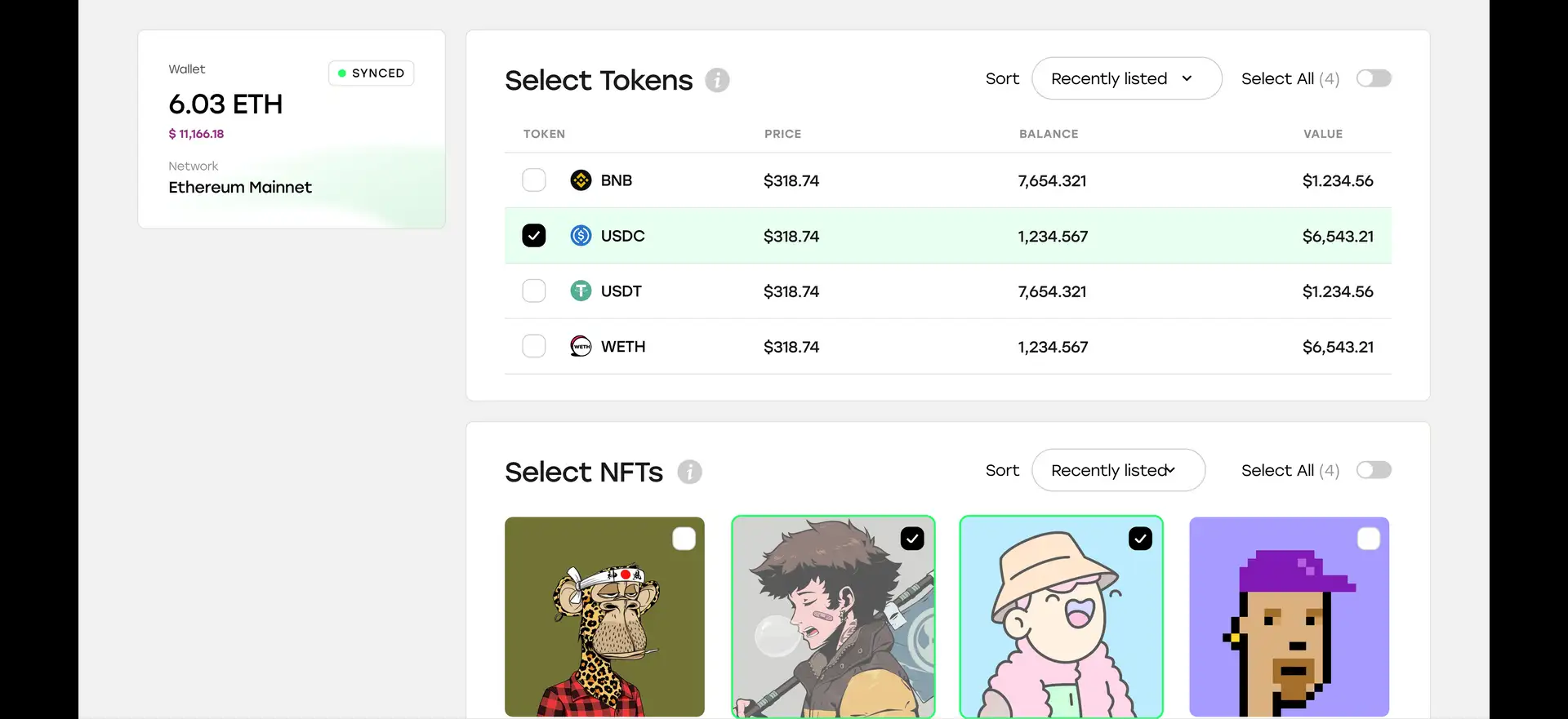Click the USDC coin icon
The image size is (1568, 719).
tap(581, 236)
